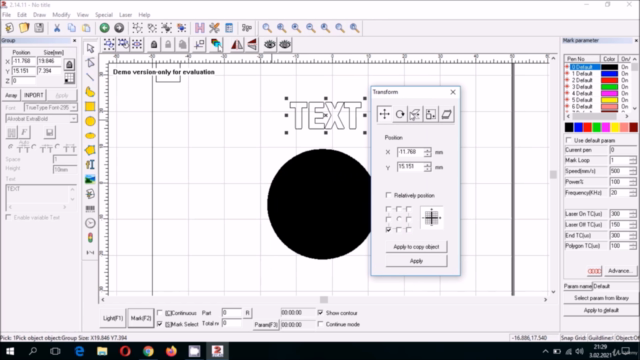
Task: Click the magnifier Zoom tool icon
Action: 267,28
